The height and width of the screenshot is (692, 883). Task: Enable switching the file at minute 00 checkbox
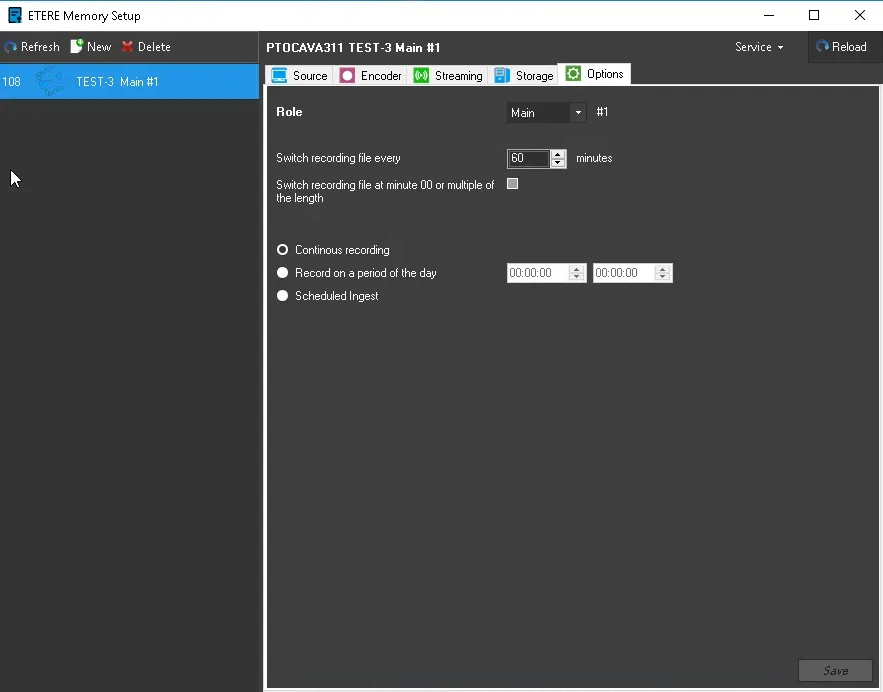(513, 184)
